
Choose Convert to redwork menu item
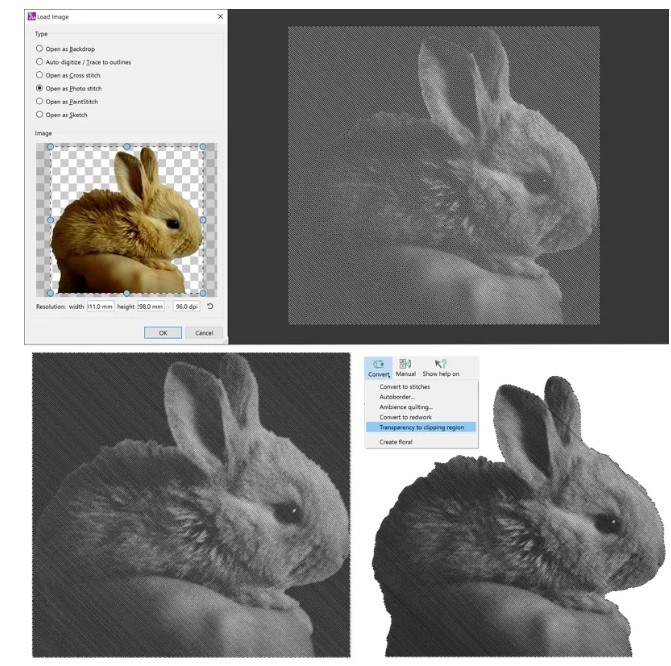[x=406, y=417]
